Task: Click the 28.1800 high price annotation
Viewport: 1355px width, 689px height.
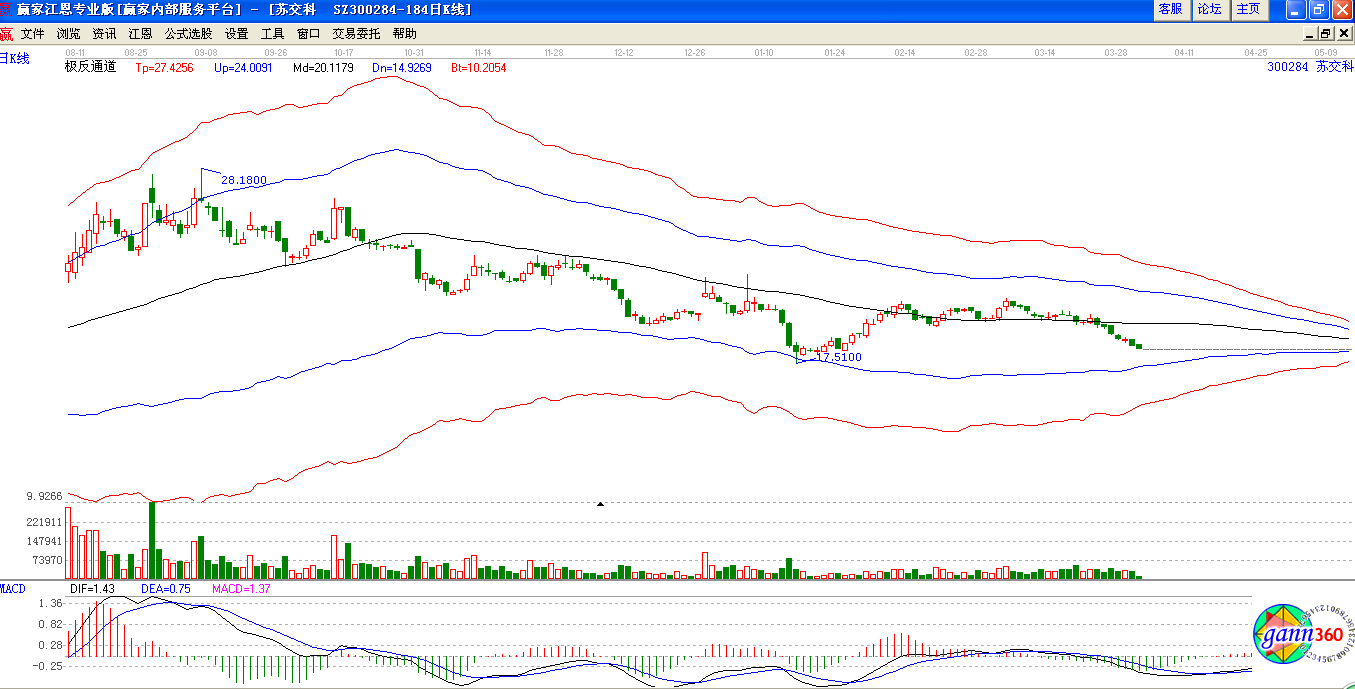Action: click(x=244, y=180)
